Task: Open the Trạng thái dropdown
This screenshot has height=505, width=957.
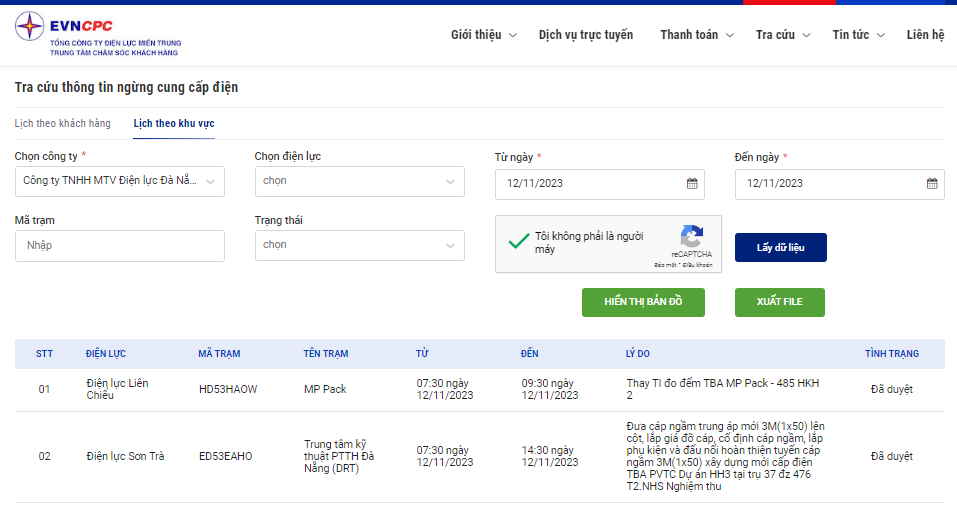Action: (359, 245)
